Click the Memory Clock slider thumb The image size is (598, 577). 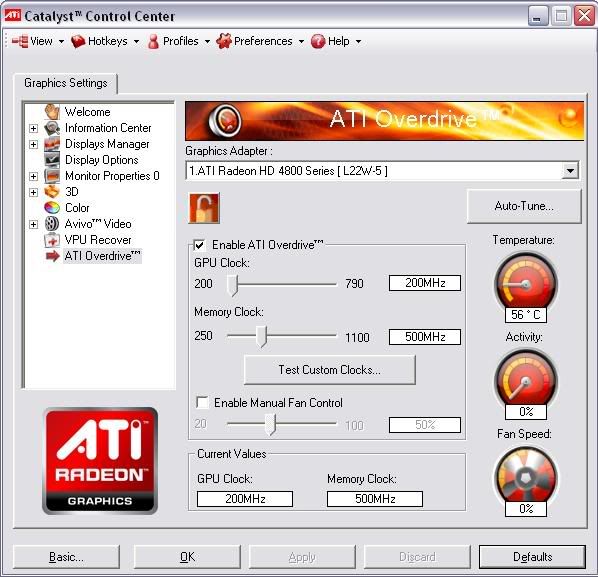point(261,336)
